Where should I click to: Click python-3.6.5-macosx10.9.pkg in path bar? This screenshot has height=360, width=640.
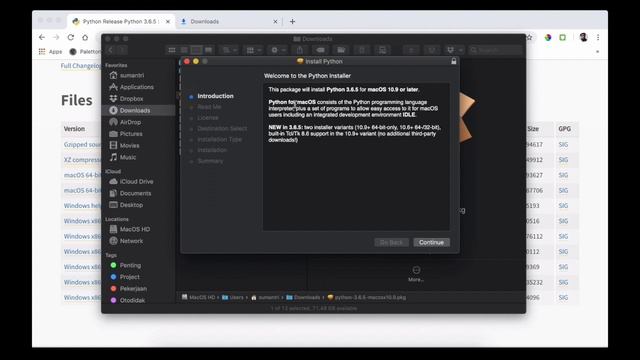(x=367, y=297)
